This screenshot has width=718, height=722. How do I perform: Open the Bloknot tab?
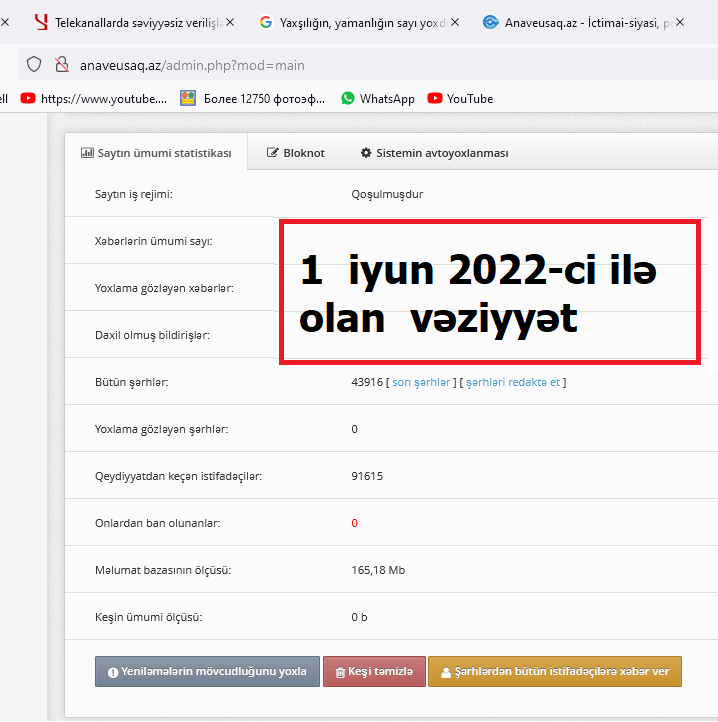point(296,153)
